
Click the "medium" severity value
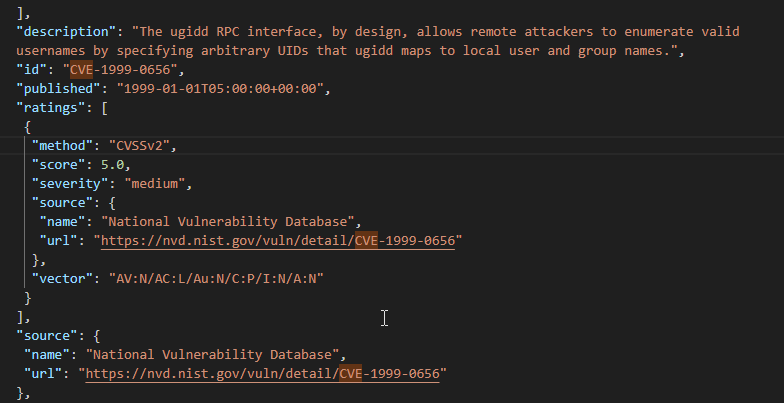coord(156,183)
